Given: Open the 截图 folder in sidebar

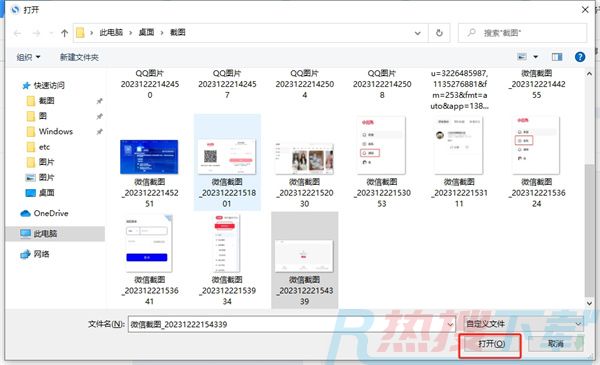Looking at the screenshot, I should [41, 101].
